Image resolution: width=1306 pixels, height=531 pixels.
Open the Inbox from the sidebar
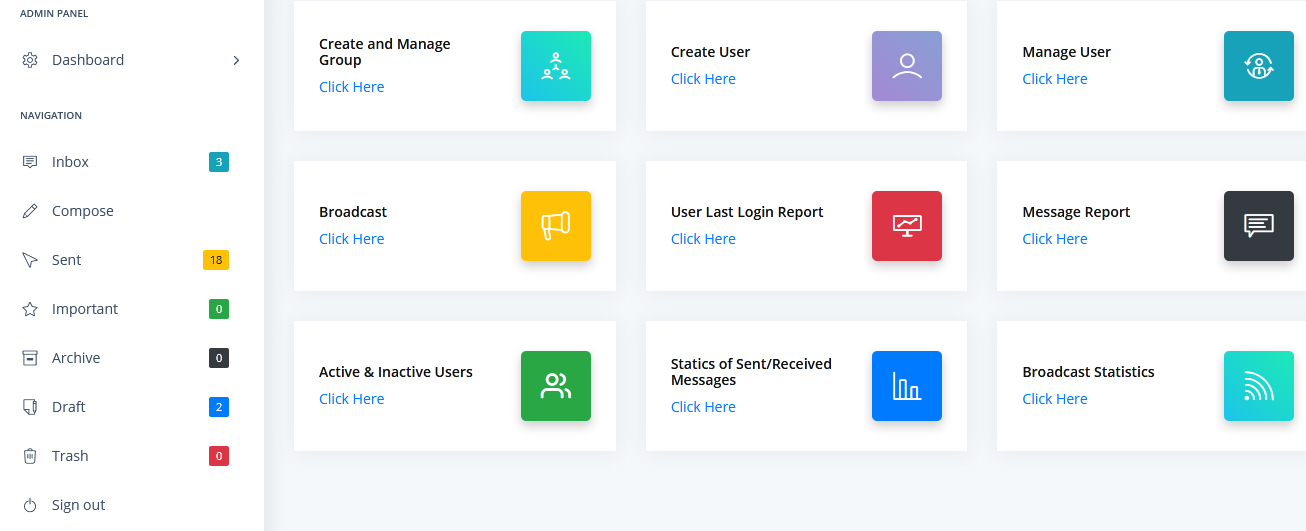pyautogui.click(x=70, y=162)
